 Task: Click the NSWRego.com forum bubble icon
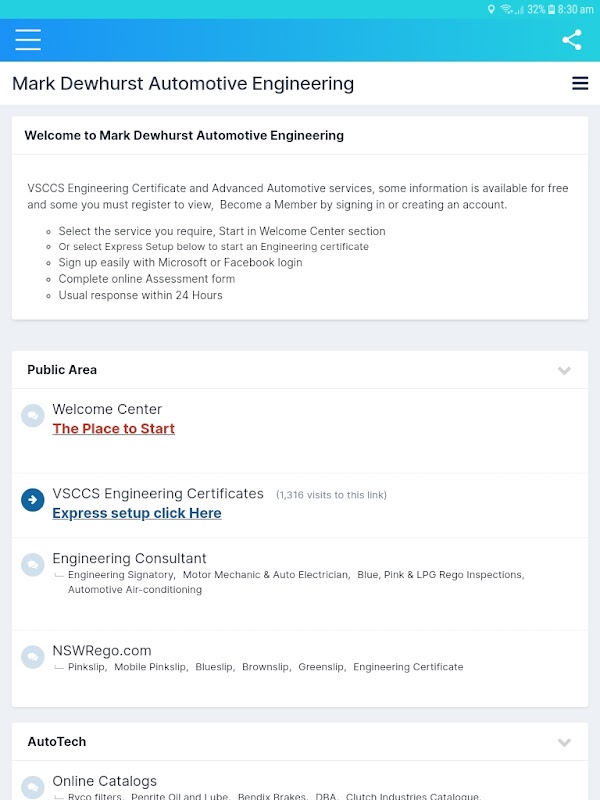(x=33, y=656)
